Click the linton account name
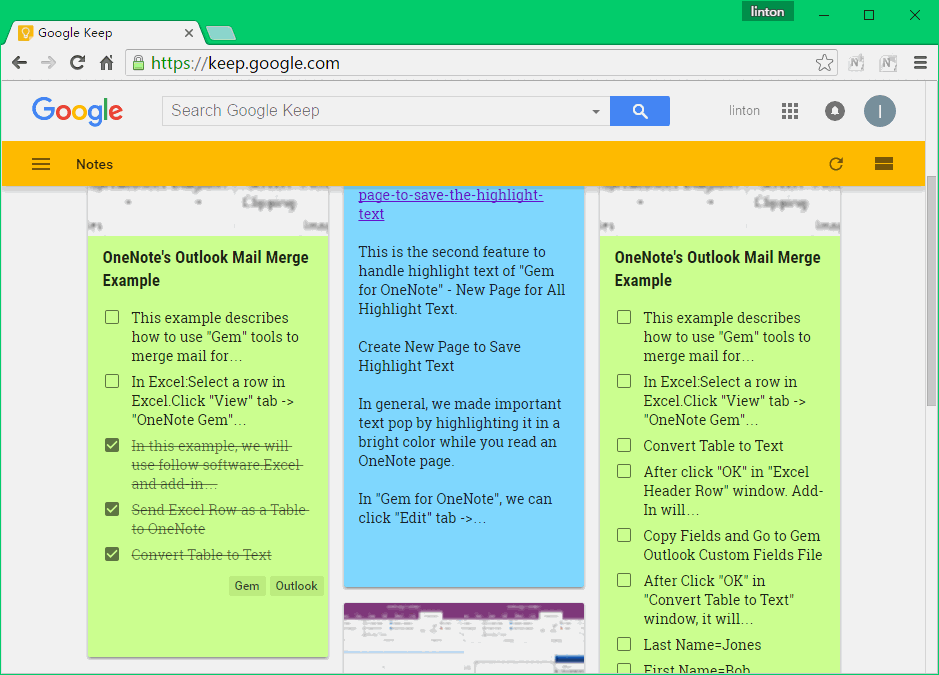This screenshot has height=675, width=939. [744, 111]
